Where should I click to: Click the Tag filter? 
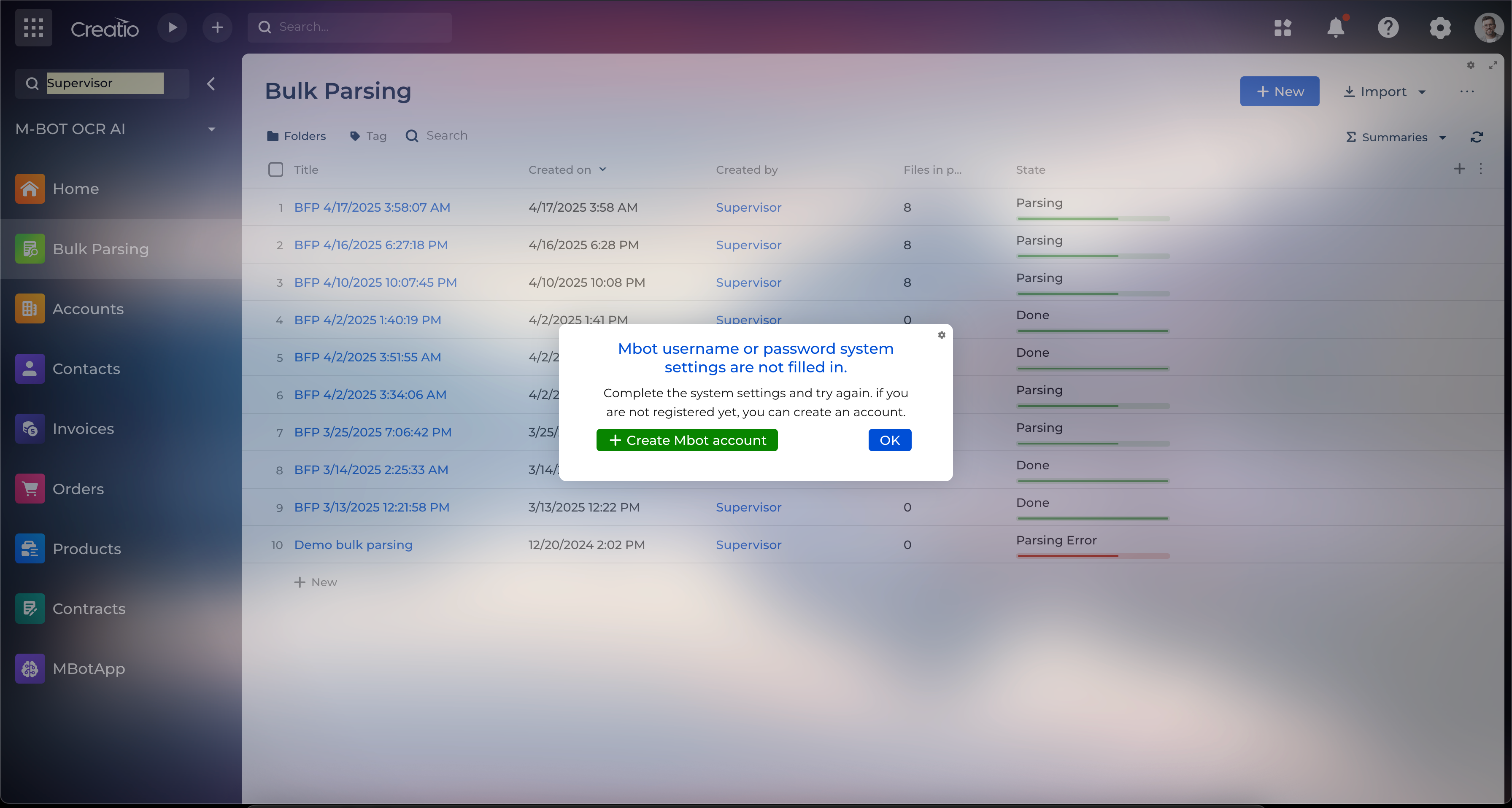368,136
